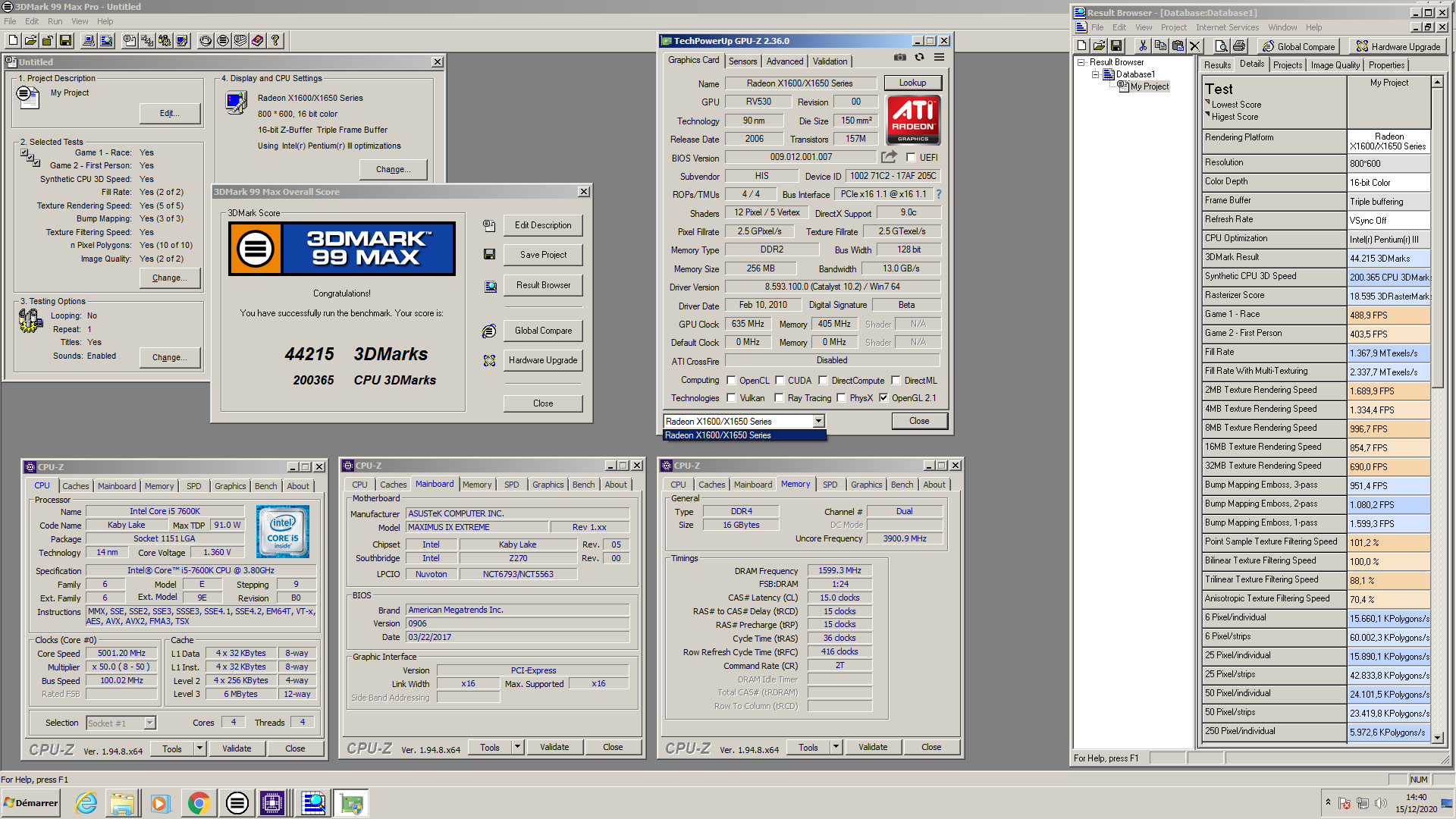Screen dimensions: 1456x819
Task: Open the Internet Services menu in Result Browser
Action: click(x=1227, y=27)
